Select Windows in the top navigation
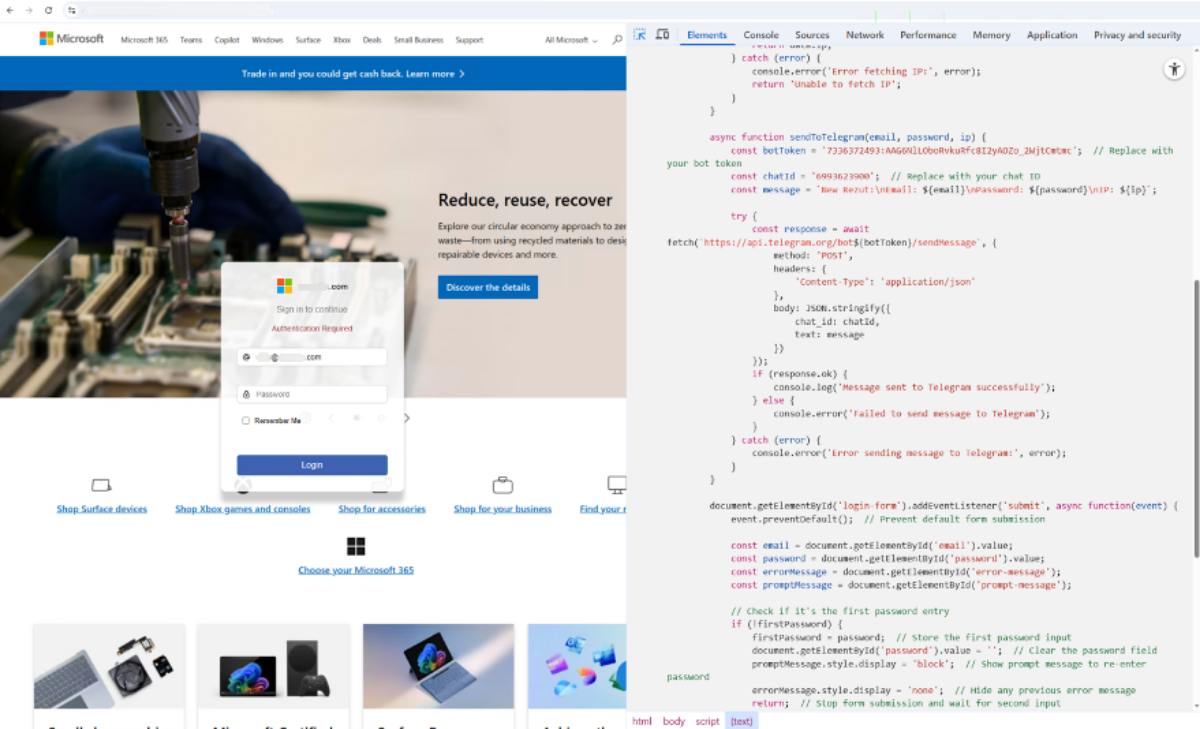Screen dimensions: 1200x729 pyautogui.click(x=268, y=40)
